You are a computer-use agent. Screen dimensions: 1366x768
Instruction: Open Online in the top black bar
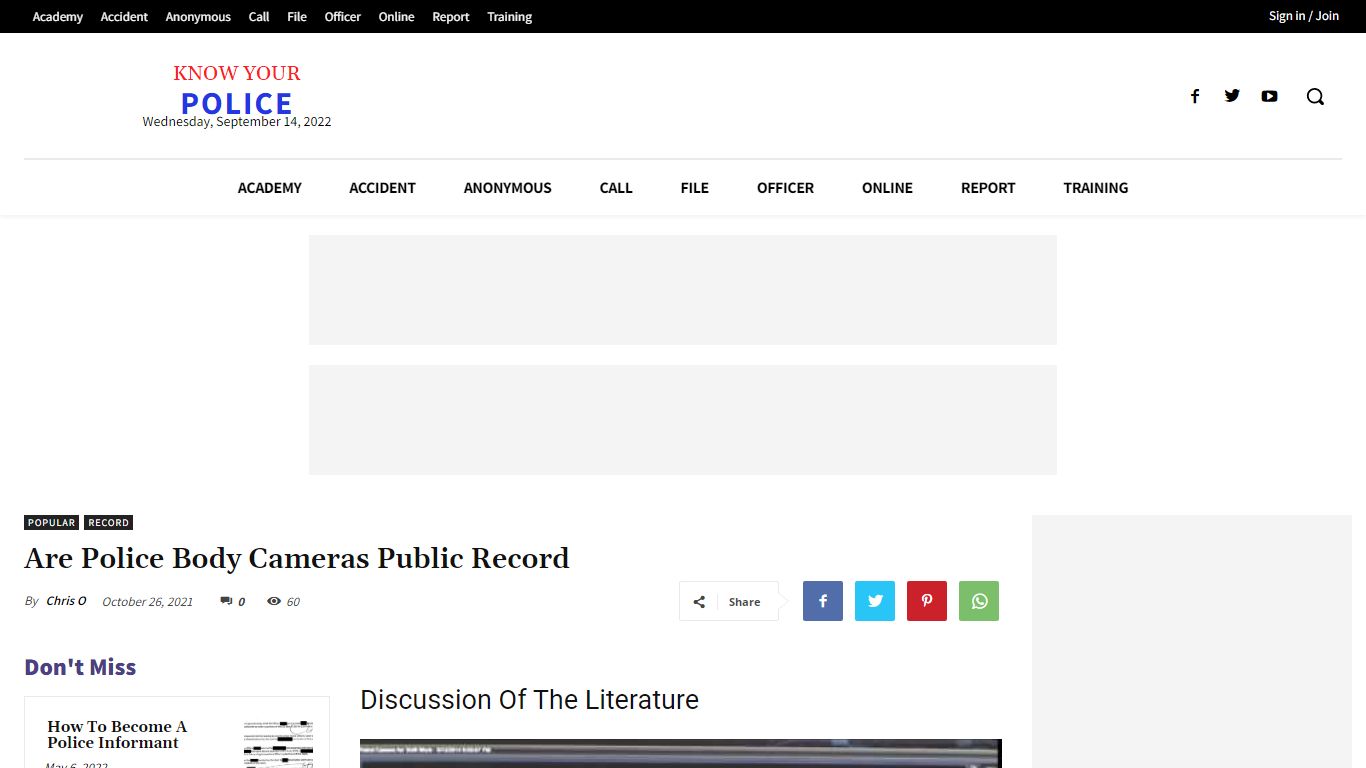click(396, 17)
